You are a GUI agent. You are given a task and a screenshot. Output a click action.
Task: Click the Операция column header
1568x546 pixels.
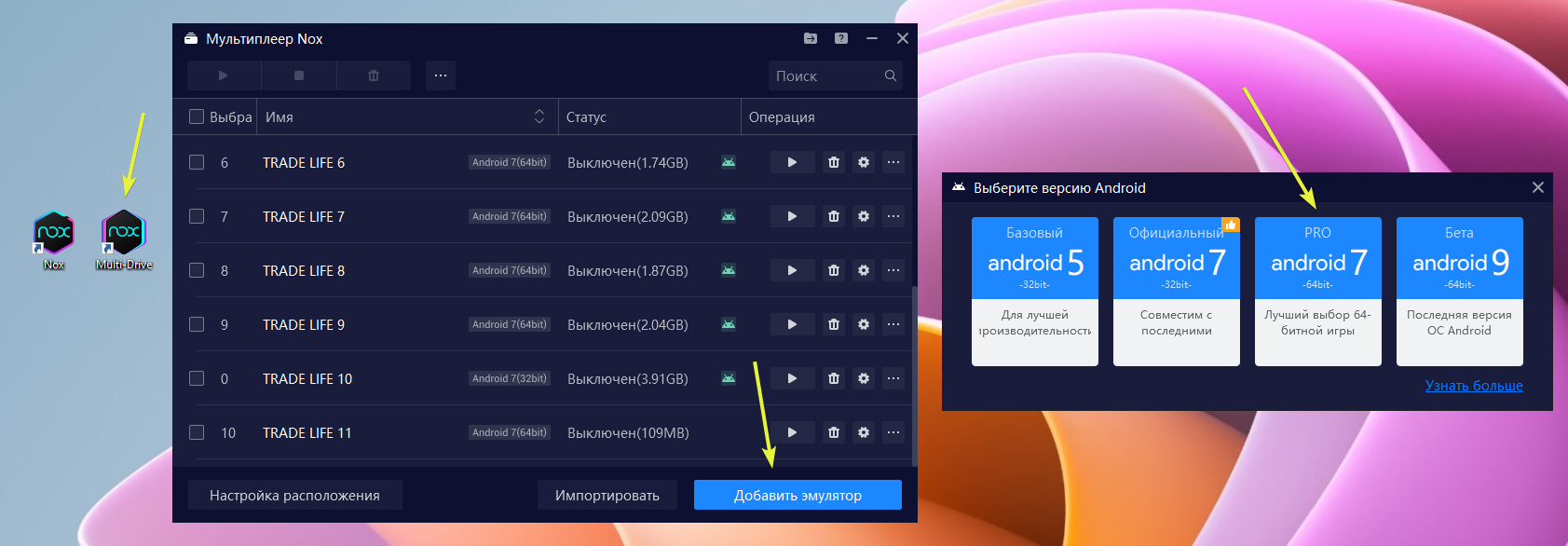pyautogui.click(x=827, y=116)
